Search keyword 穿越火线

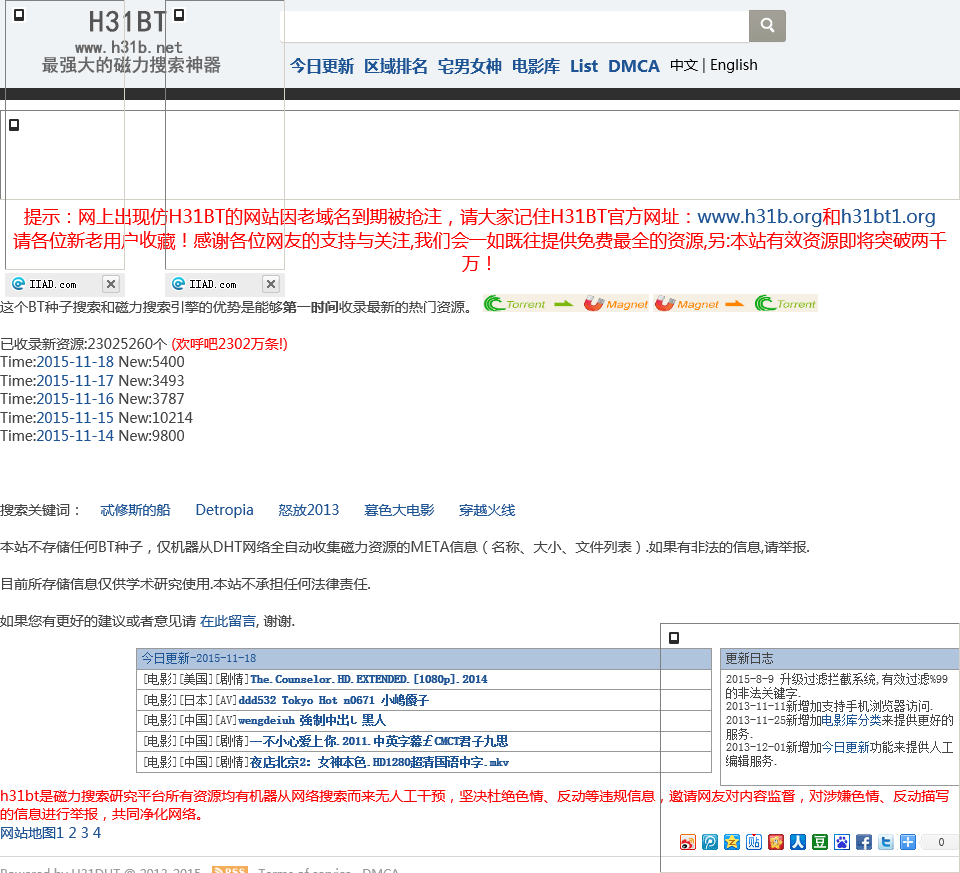487,510
